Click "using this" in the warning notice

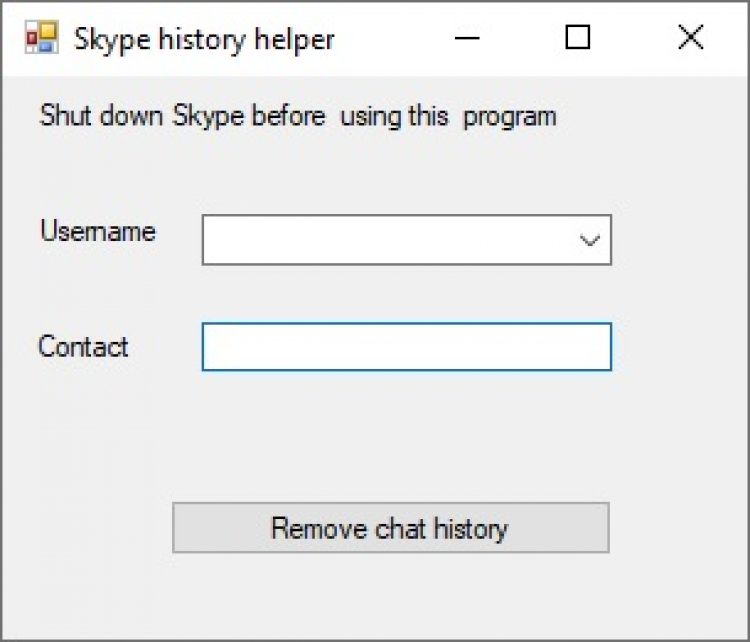point(394,116)
